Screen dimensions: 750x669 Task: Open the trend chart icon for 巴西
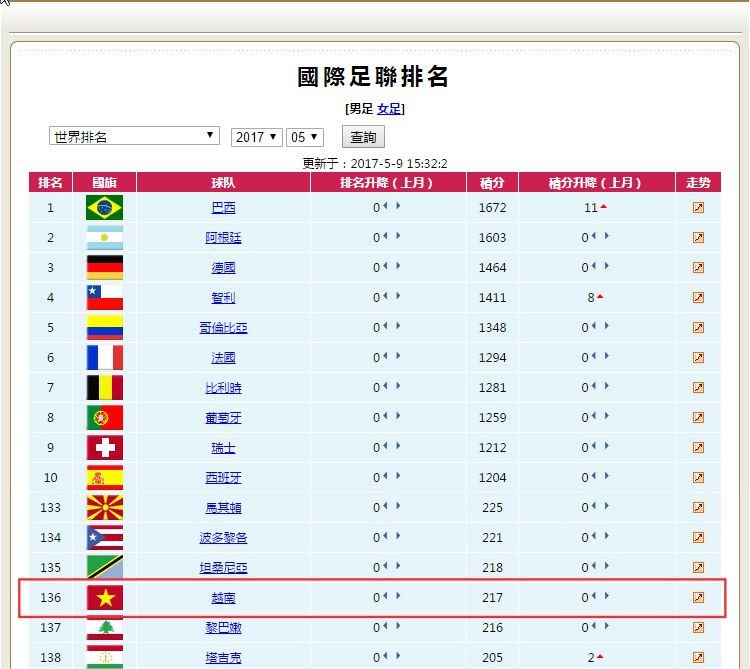698,208
